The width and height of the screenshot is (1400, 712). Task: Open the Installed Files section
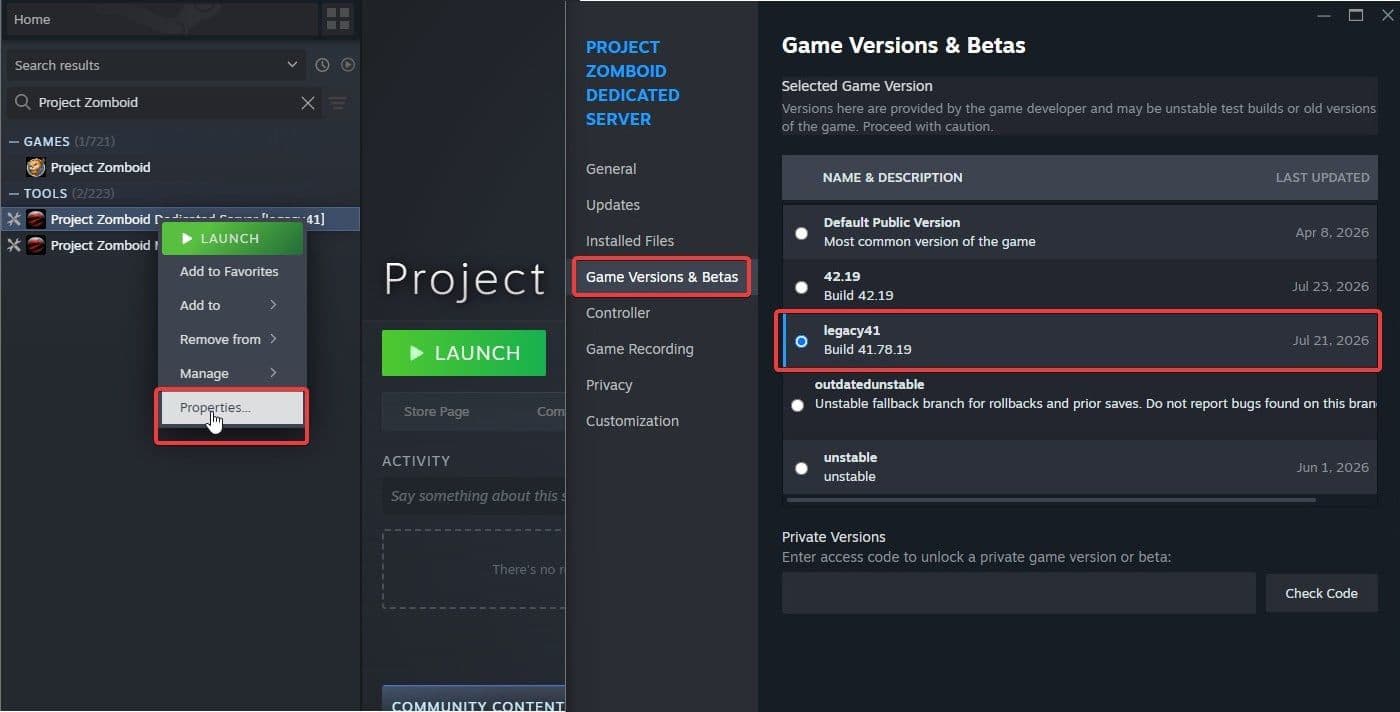pos(630,241)
